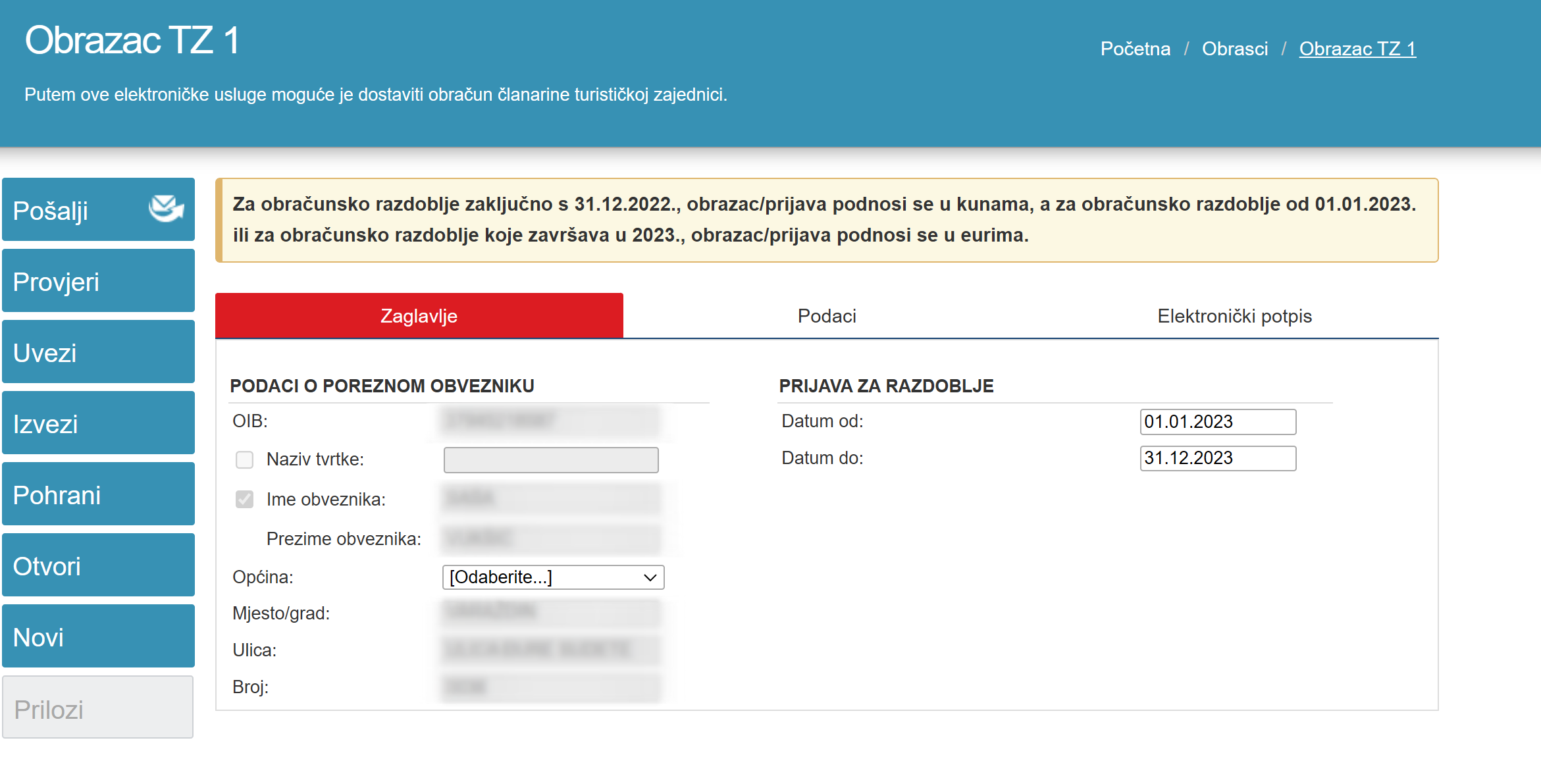Import data using the Uvezi button
Viewport: 1541px width, 784px height.
pyautogui.click(x=98, y=352)
